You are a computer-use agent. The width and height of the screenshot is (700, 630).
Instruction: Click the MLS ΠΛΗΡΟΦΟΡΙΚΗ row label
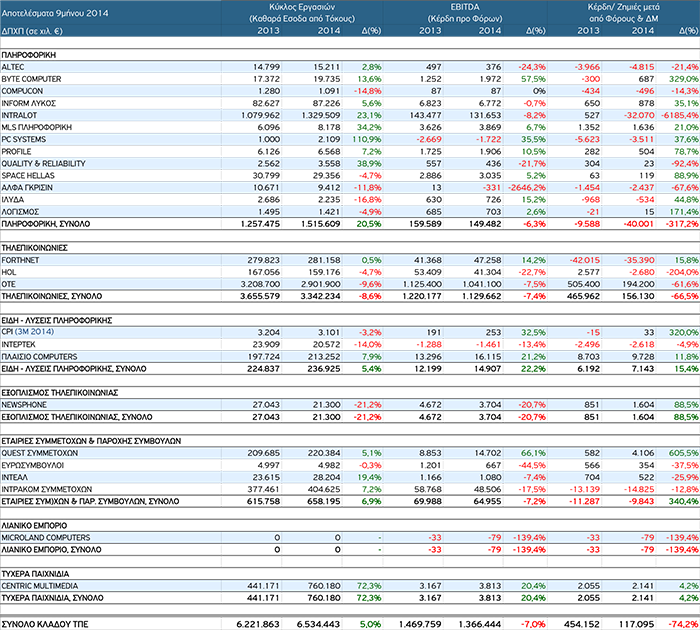pyautogui.click(x=37, y=127)
